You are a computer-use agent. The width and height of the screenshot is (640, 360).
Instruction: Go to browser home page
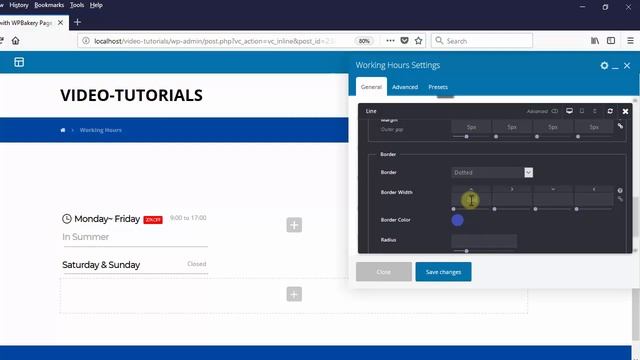click(x=16, y=41)
